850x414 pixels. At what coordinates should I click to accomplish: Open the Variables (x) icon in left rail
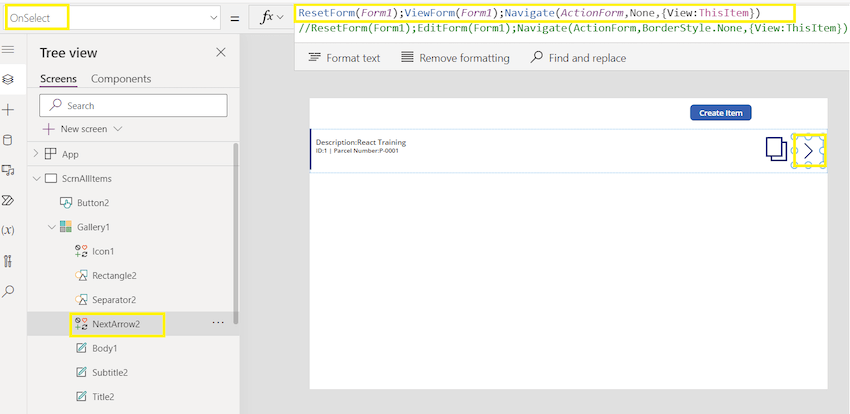click(x=8, y=230)
